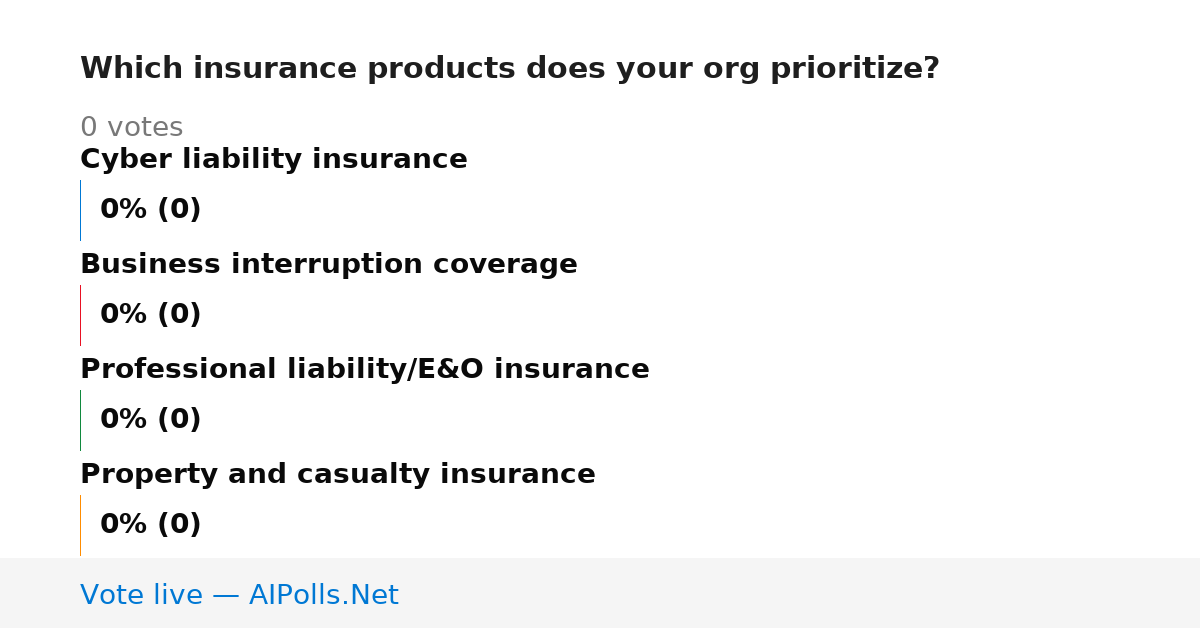The width and height of the screenshot is (1200, 628).
Task: Click the blue Cyber liability bar
Action: pyautogui.click(x=80, y=210)
